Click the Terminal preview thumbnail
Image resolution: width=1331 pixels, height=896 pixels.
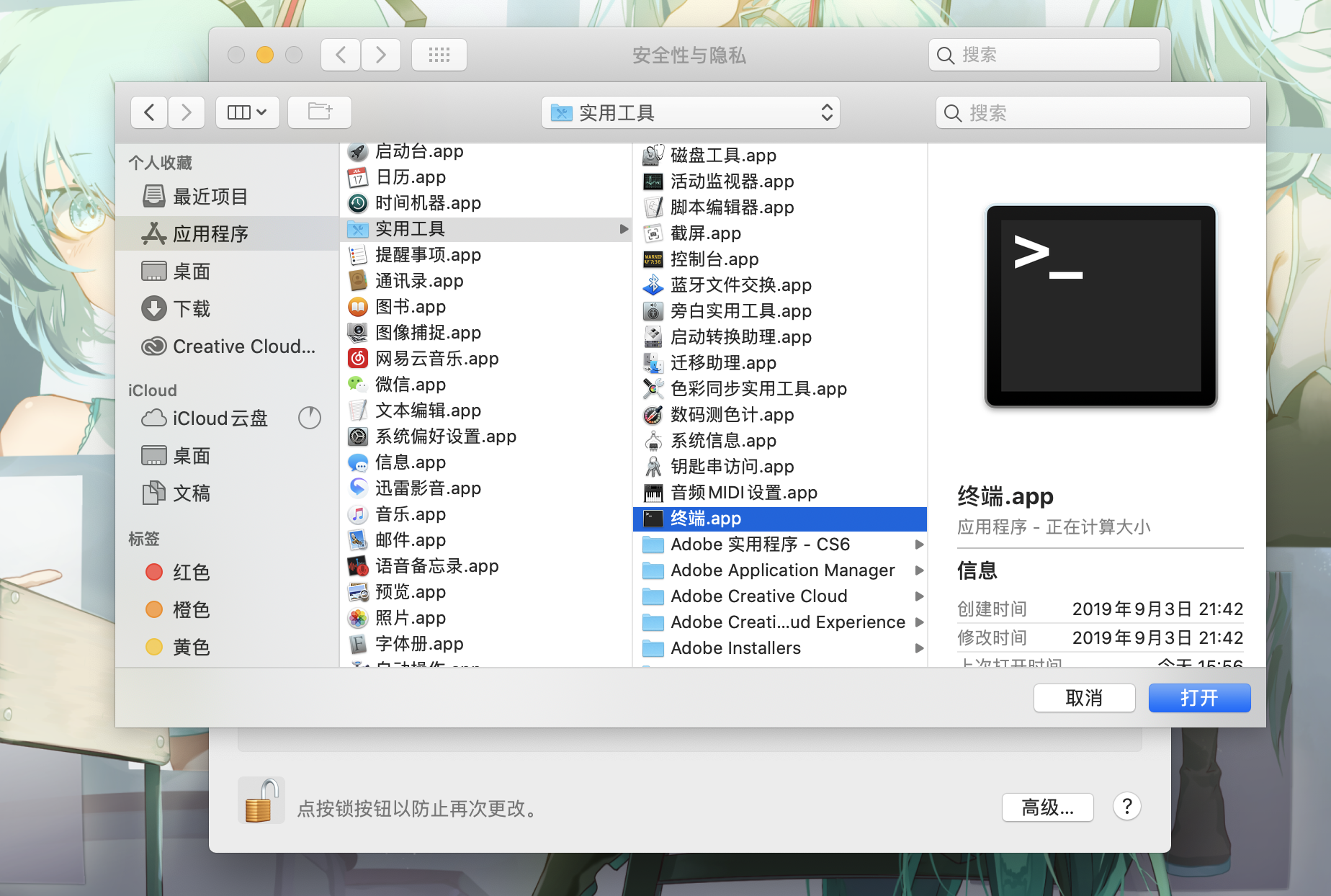[x=1101, y=306]
